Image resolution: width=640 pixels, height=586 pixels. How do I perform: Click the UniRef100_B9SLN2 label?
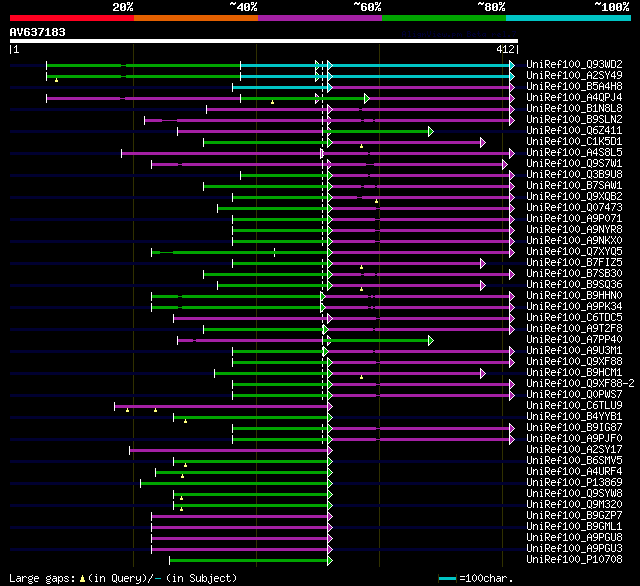574,120
